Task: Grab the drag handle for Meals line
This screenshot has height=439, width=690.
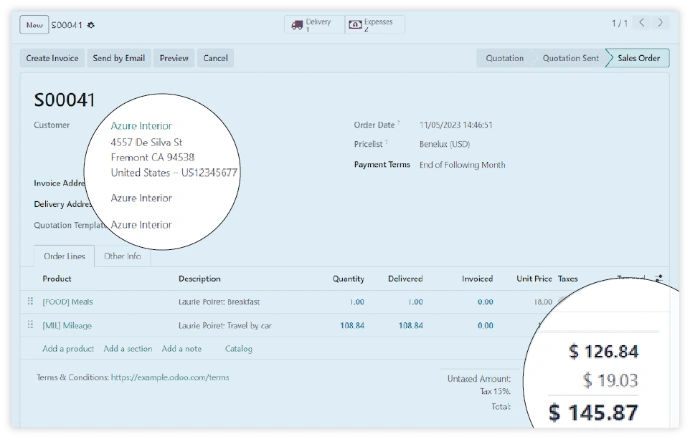Action: coord(30,301)
